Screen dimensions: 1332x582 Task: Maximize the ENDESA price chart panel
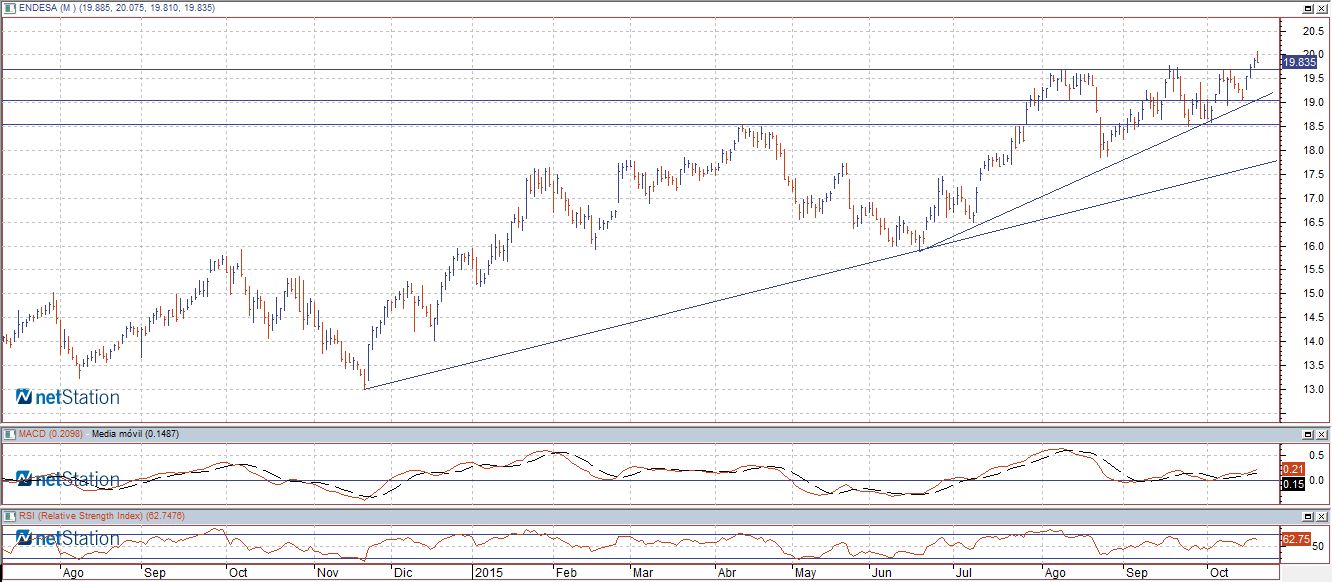[1307, 8]
